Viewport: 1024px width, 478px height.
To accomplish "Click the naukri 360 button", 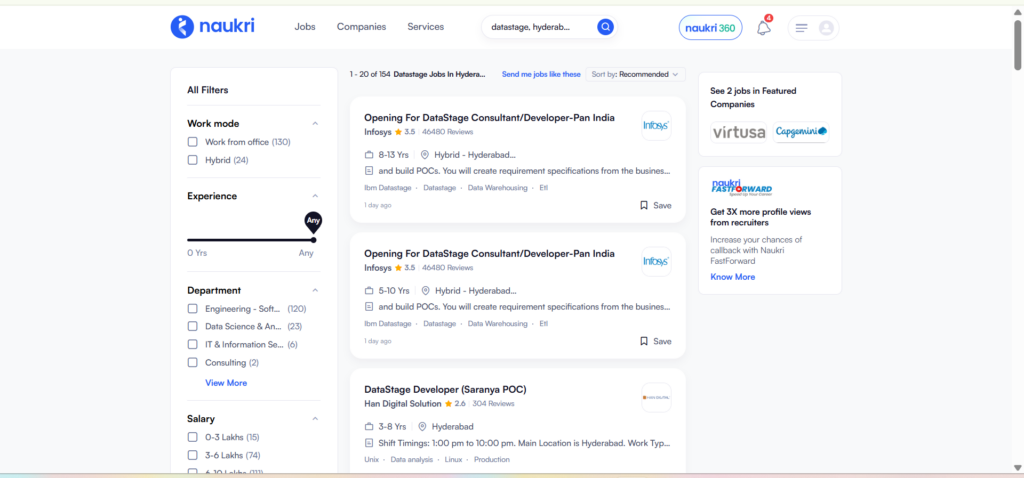I will click(x=711, y=28).
